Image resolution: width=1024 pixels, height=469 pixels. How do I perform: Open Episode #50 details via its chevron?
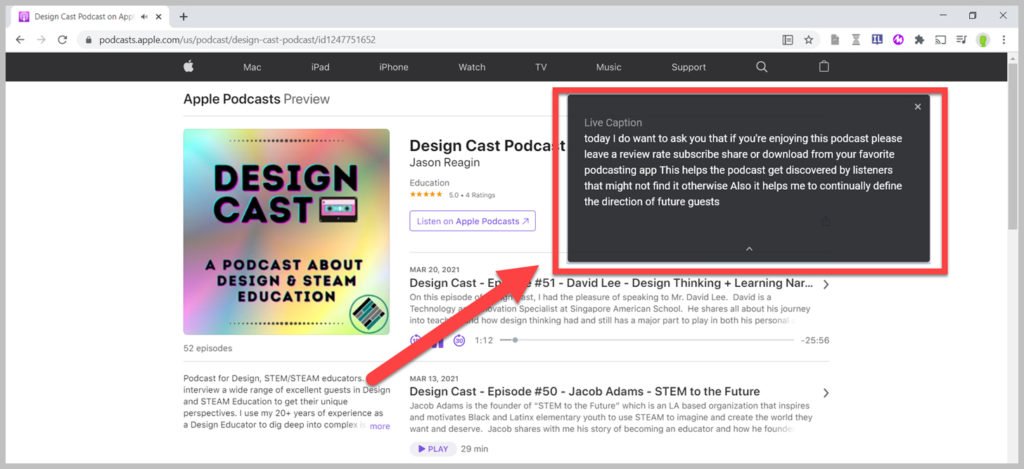click(826, 393)
